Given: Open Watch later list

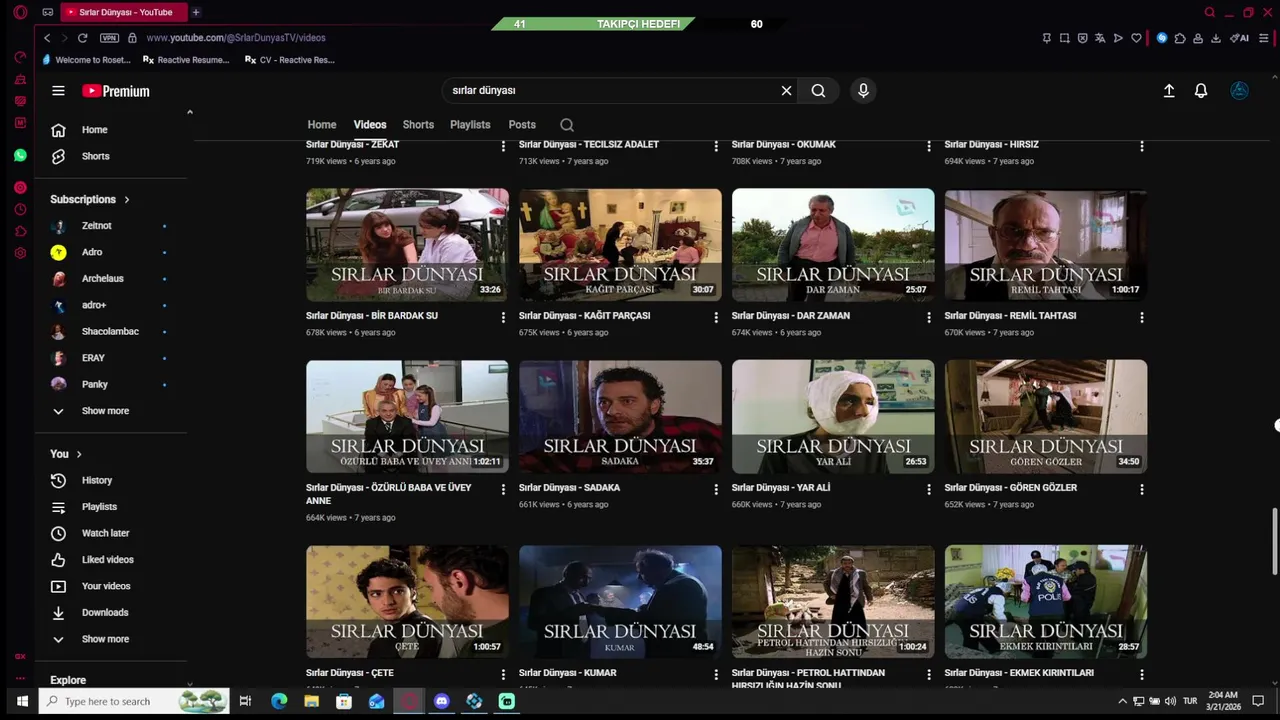Looking at the screenshot, I should click(x=105, y=534).
